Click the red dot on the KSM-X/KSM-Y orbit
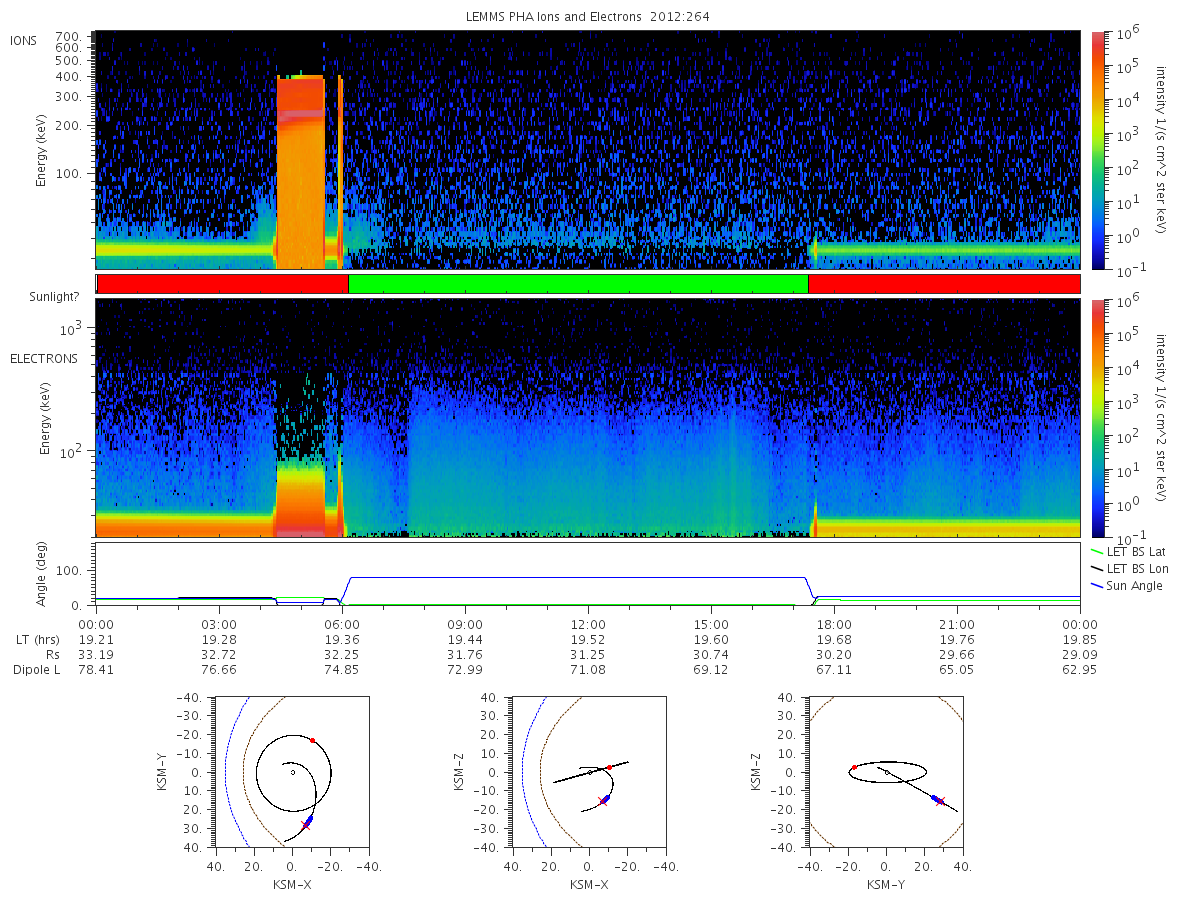This screenshot has width=1200, height=900. (312, 740)
